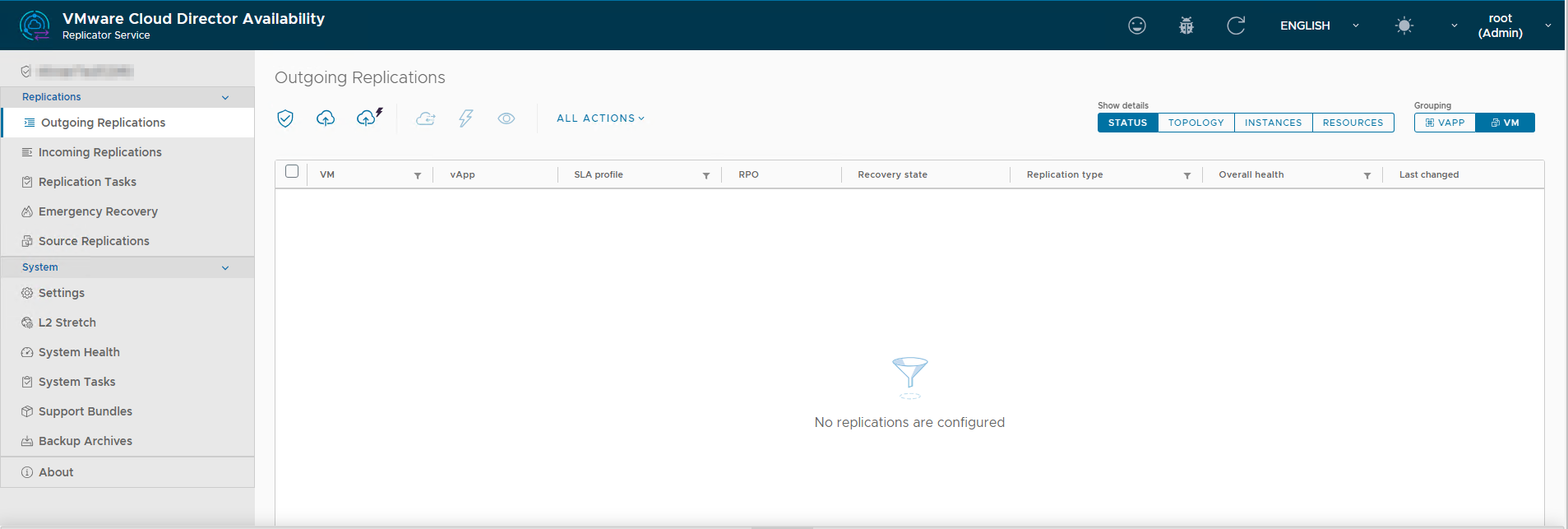Click the plain cloud upload toolbar icon
Viewport: 1568px width, 529px height.
(326, 118)
